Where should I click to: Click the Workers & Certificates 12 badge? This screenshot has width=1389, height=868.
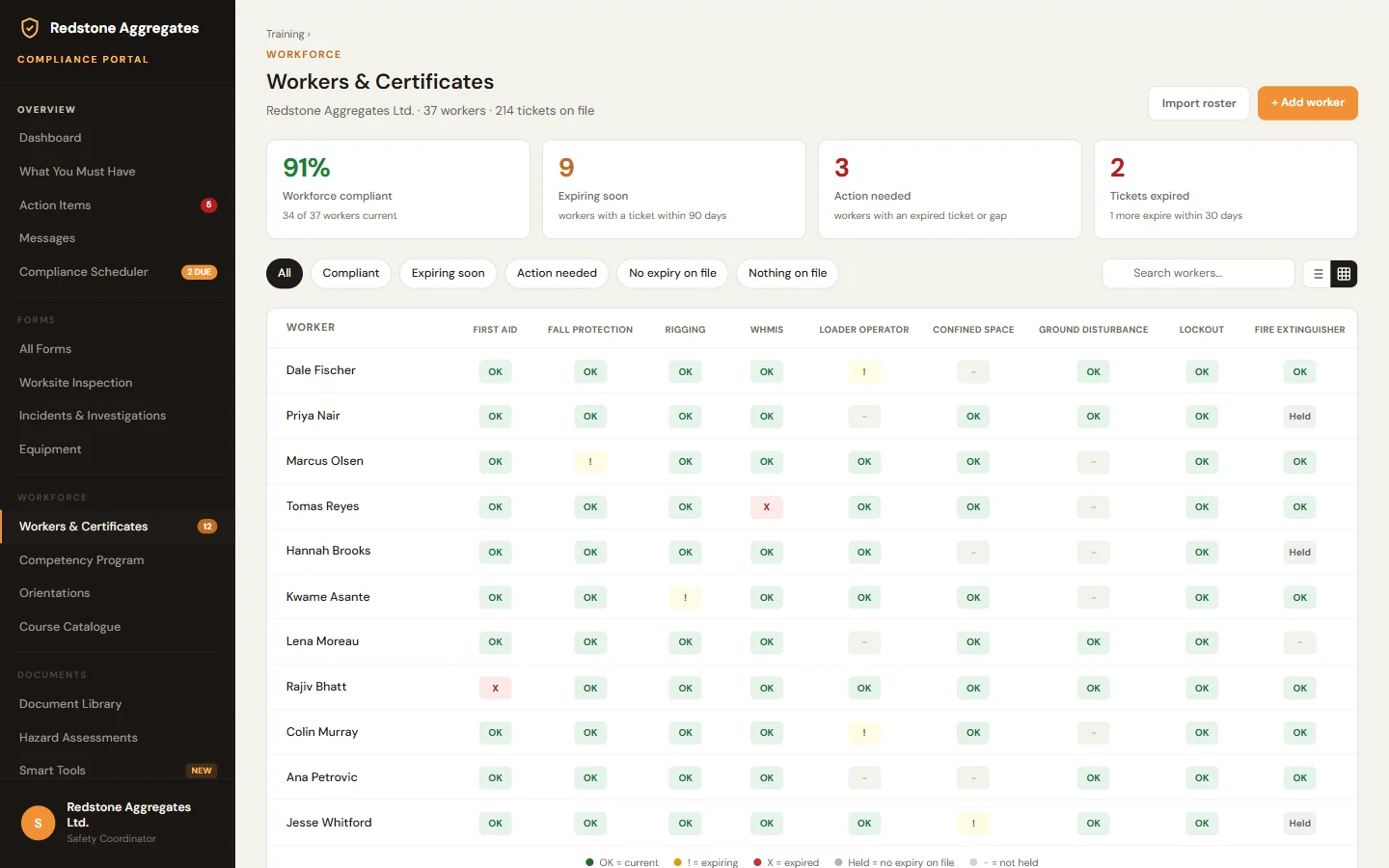pyautogui.click(x=207, y=527)
